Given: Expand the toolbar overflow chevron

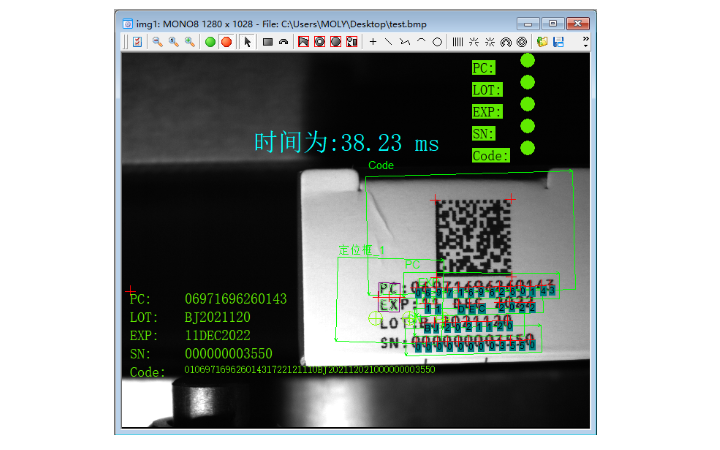Looking at the screenshot, I should [585, 42].
